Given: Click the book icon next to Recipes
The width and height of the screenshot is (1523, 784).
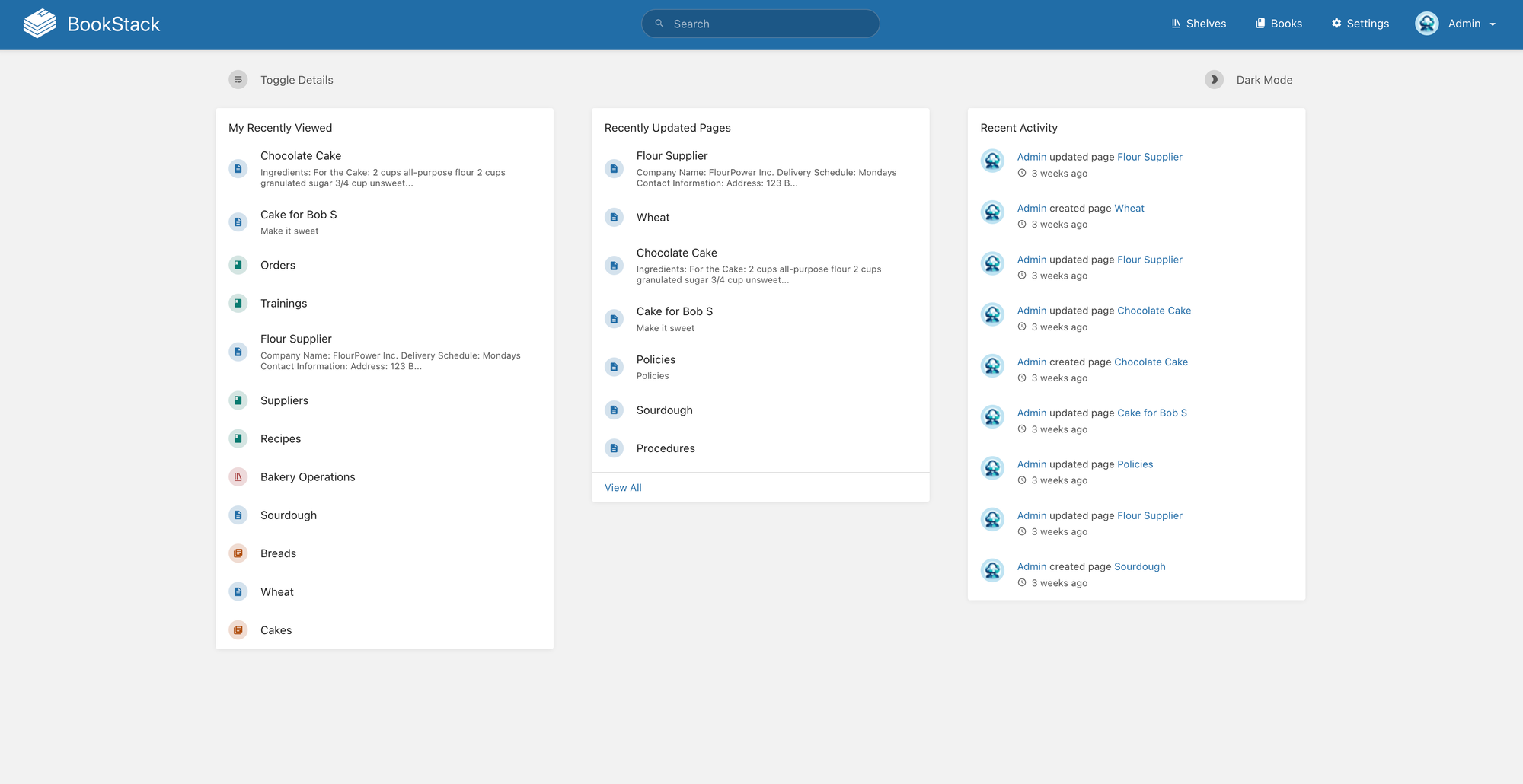Looking at the screenshot, I should pyautogui.click(x=238, y=438).
